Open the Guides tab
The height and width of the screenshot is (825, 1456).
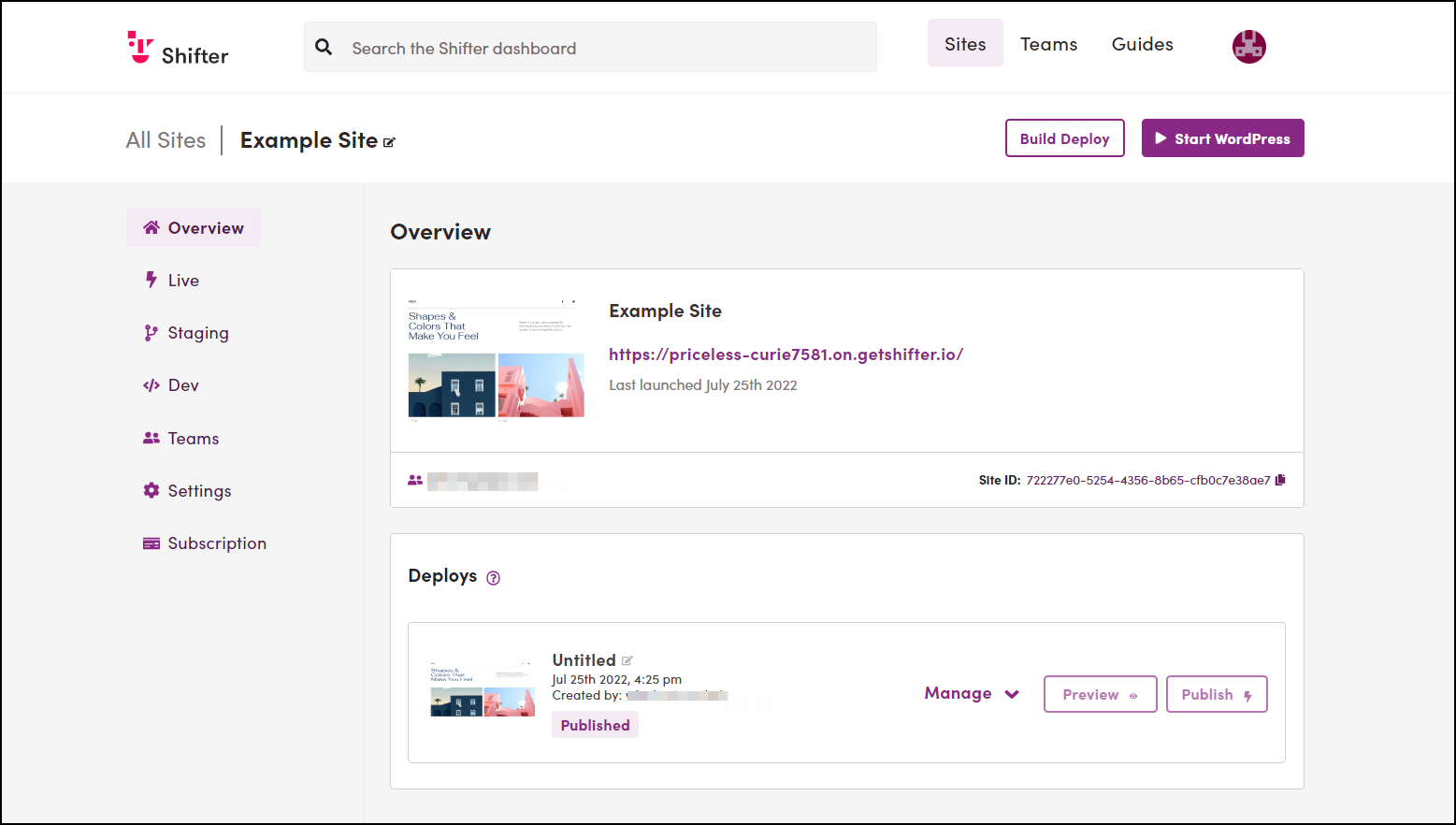[1142, 44]
